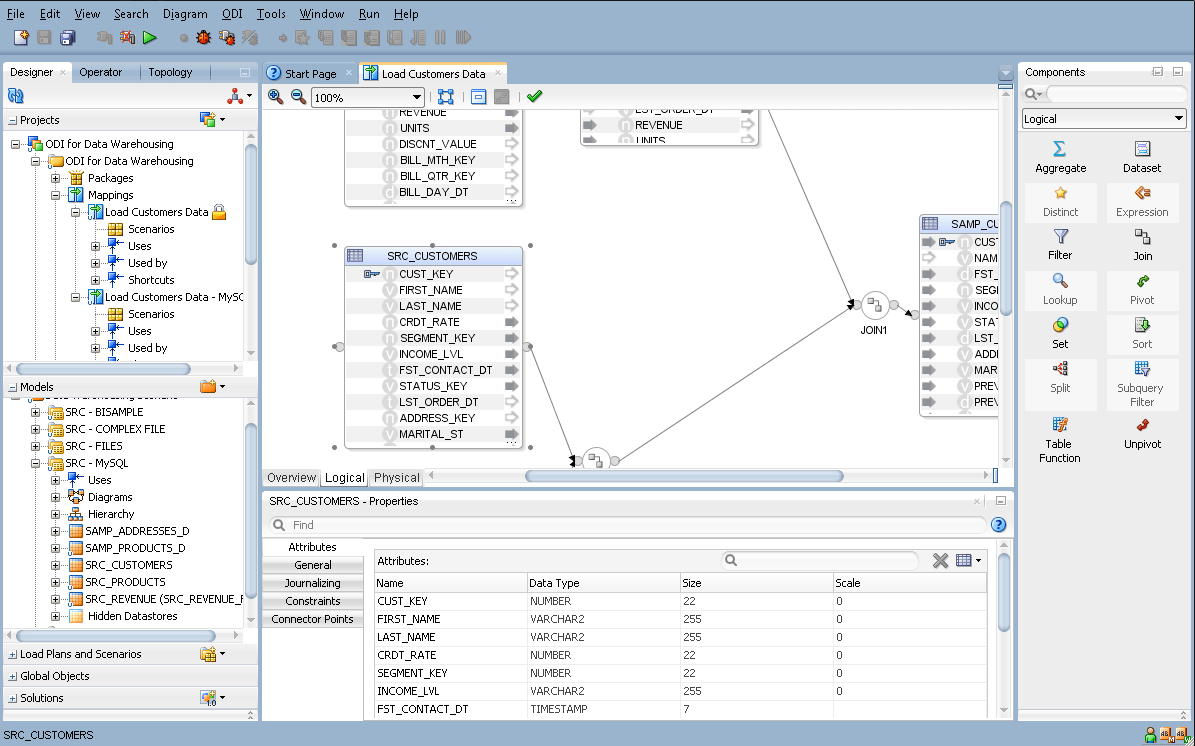Pick the Pivot component
The height and width of the screenshot is (746, 1195).
1142,290
